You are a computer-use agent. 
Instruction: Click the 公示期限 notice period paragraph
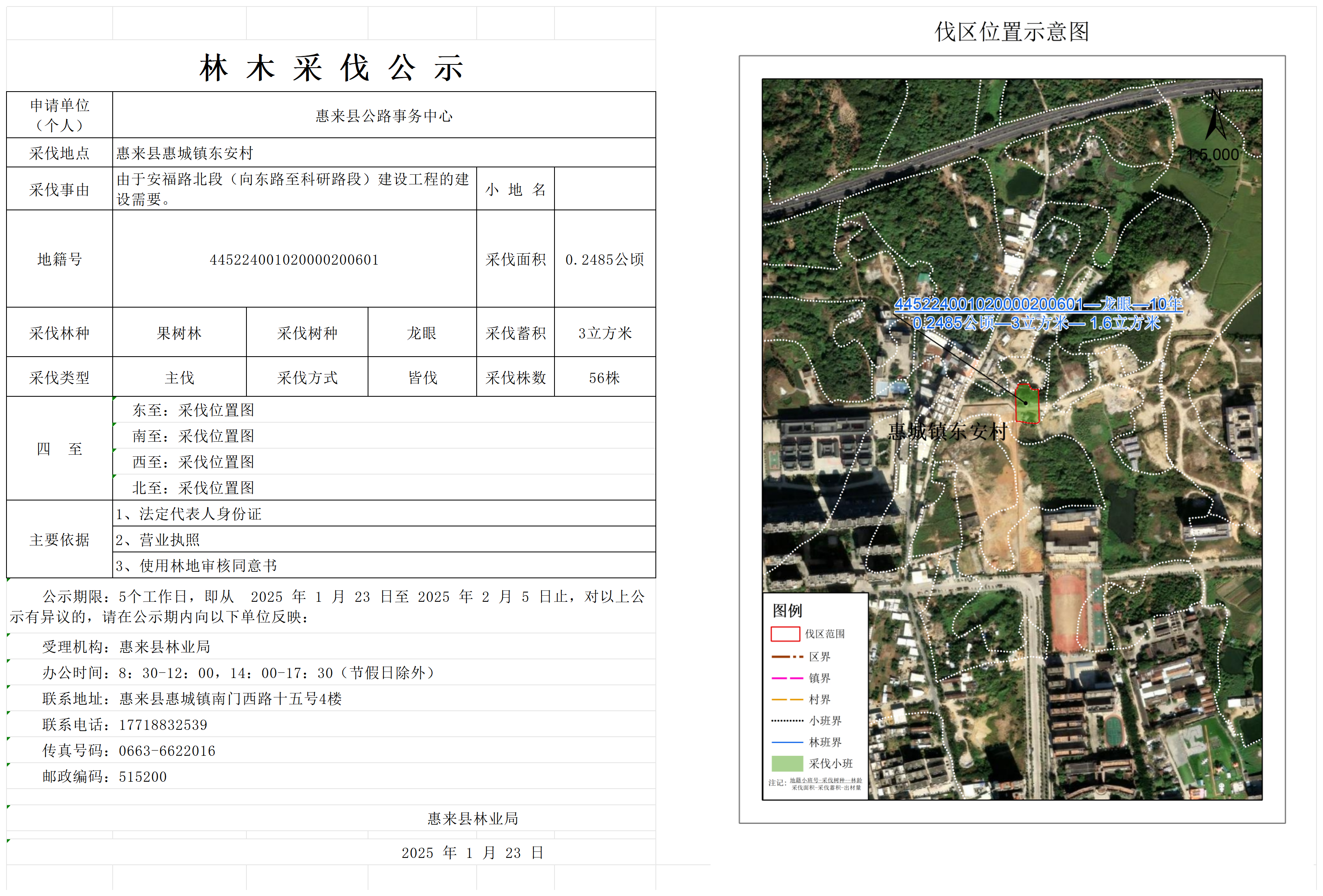(328, 606)
